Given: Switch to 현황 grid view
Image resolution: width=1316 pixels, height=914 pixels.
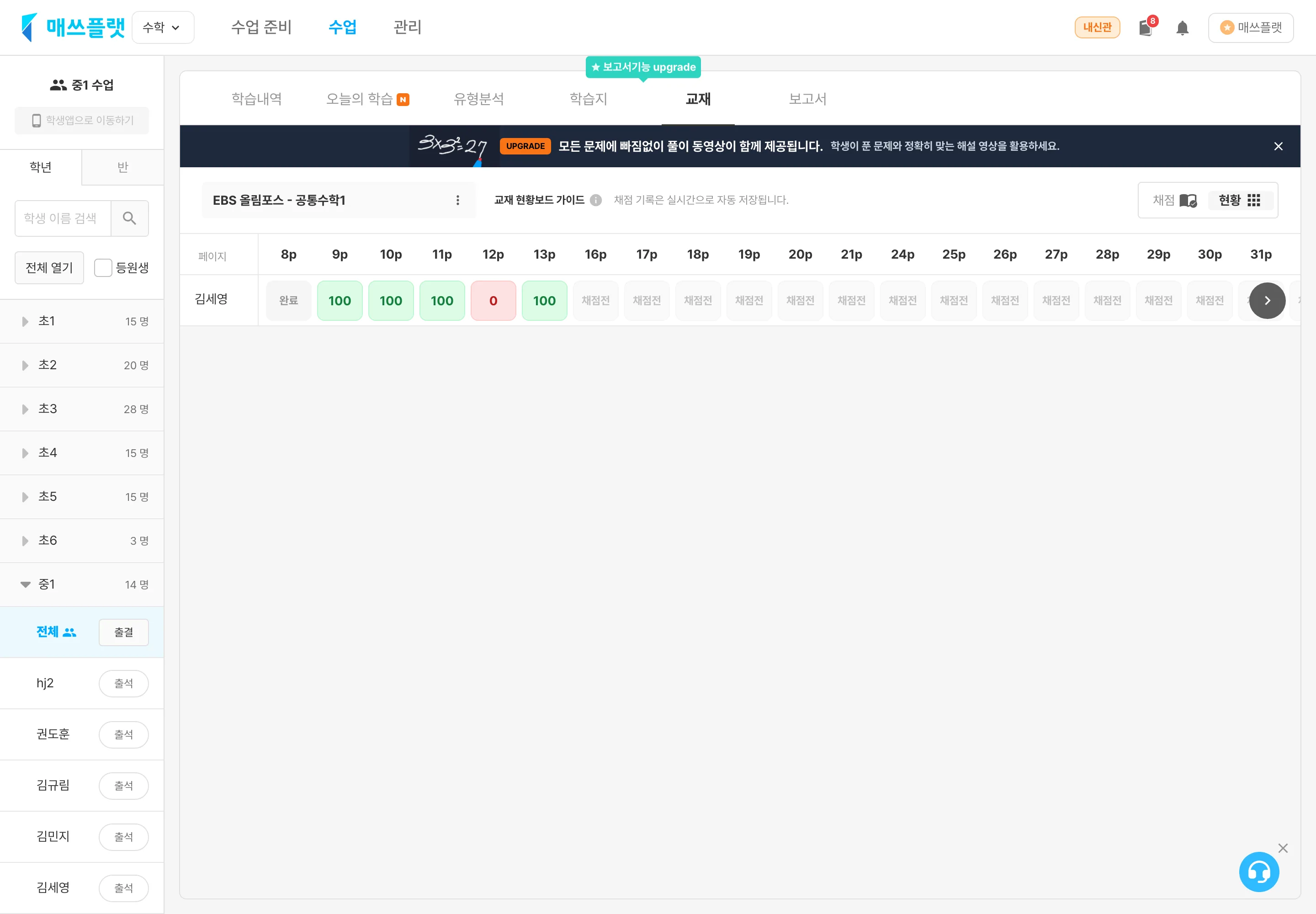Looking at the screenshot, I should pos(1240,200).
